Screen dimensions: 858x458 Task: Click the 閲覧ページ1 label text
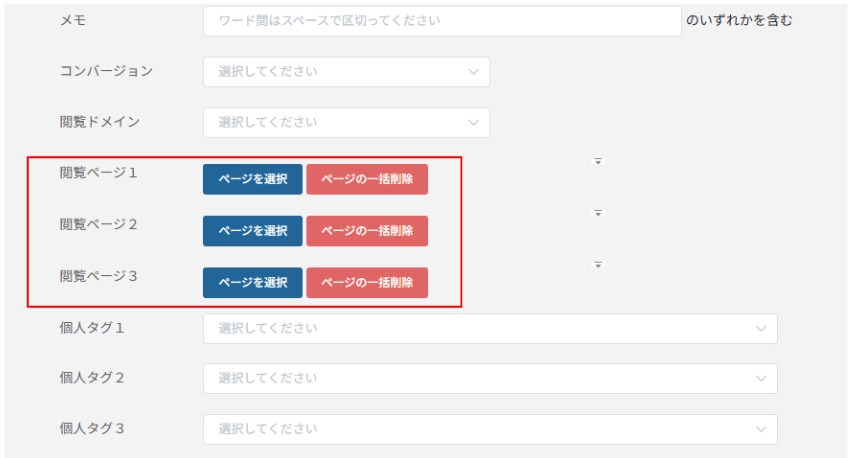[x=98, y=173]
